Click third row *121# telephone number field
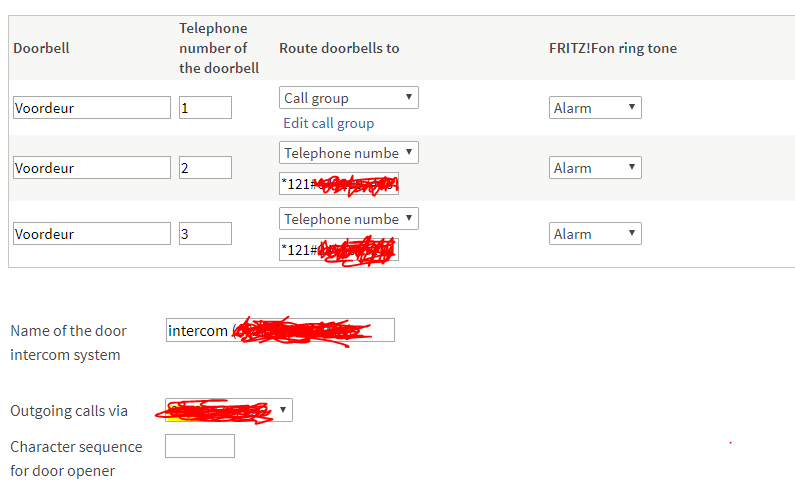 [338, 250]
